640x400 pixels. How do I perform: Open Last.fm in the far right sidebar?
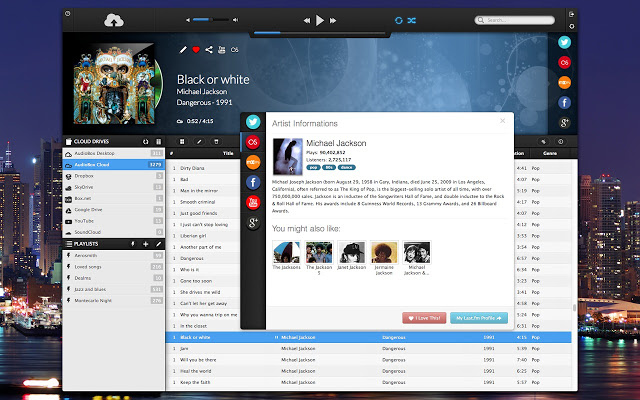point(564,62)
